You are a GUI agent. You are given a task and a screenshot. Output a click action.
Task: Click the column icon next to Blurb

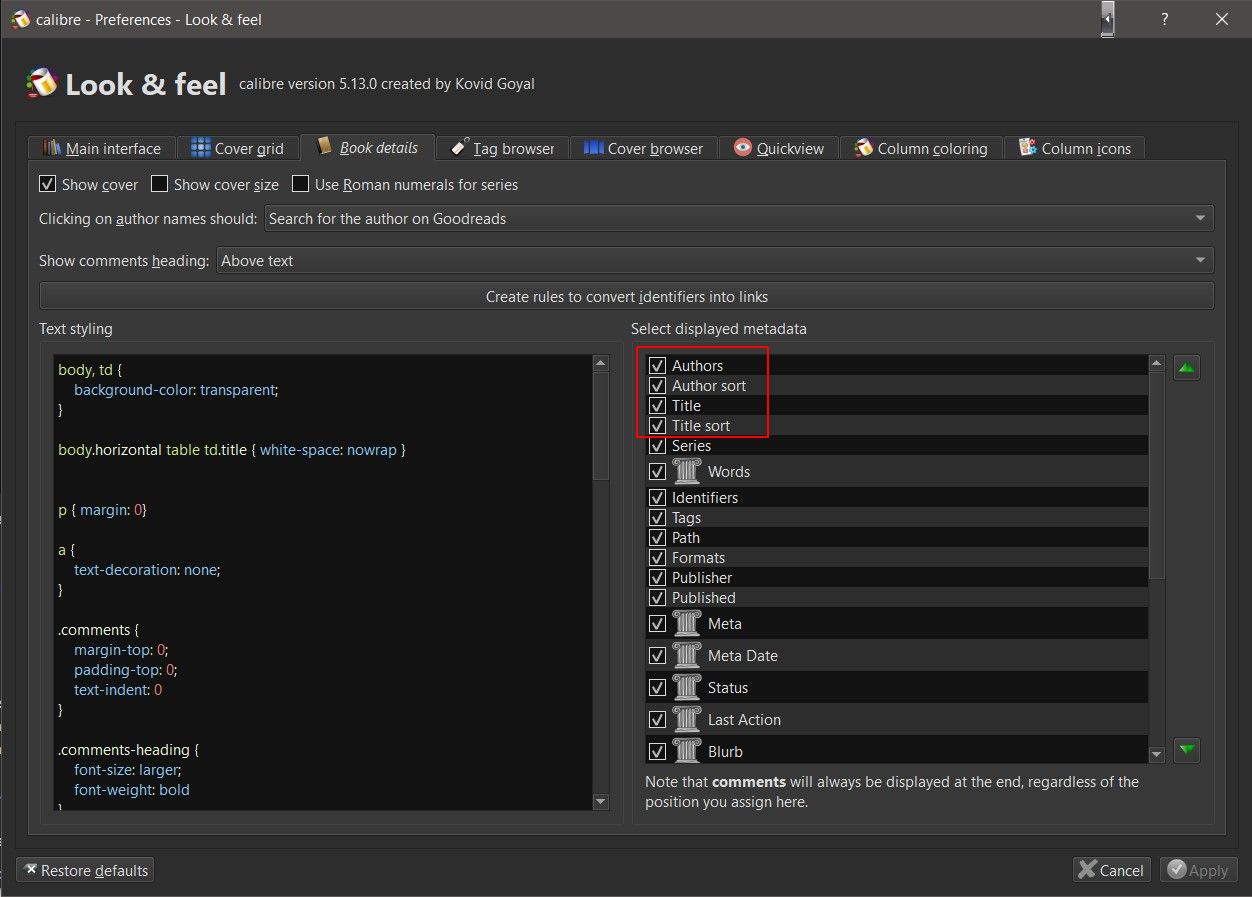[687, 751]
